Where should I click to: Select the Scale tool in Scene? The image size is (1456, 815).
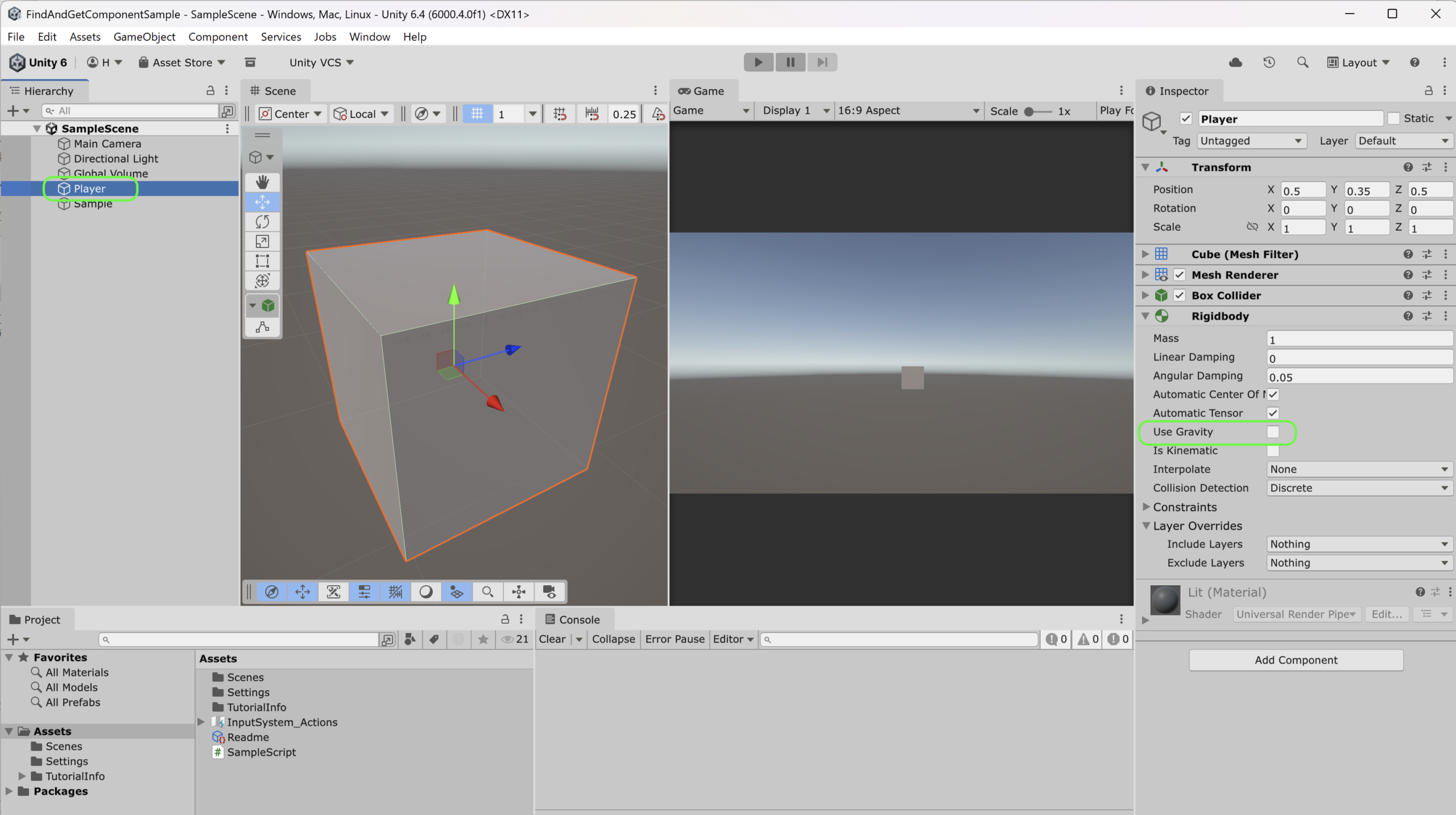click(262, 242)
